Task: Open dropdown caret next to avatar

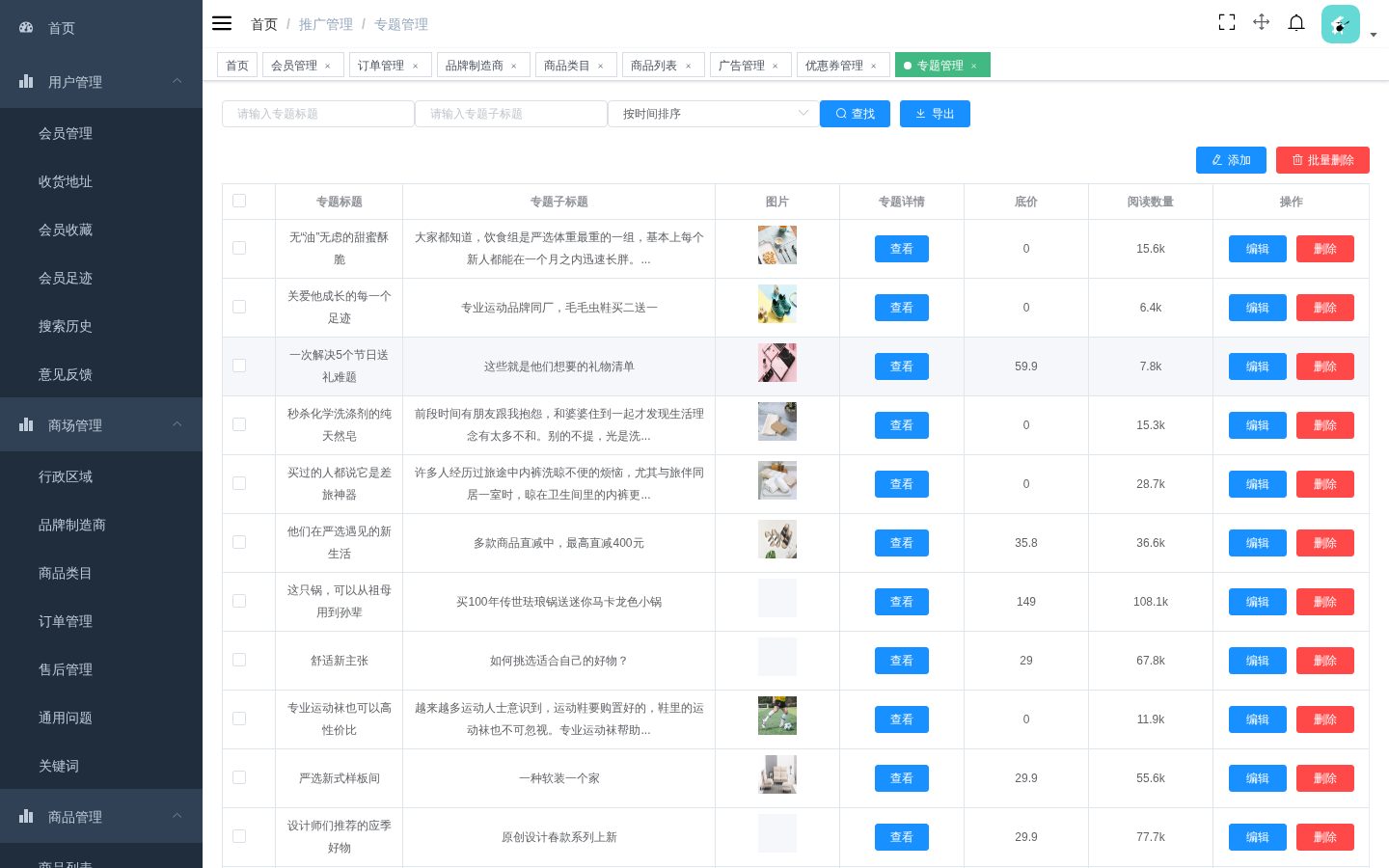Action: click(x=1374, y=35)
